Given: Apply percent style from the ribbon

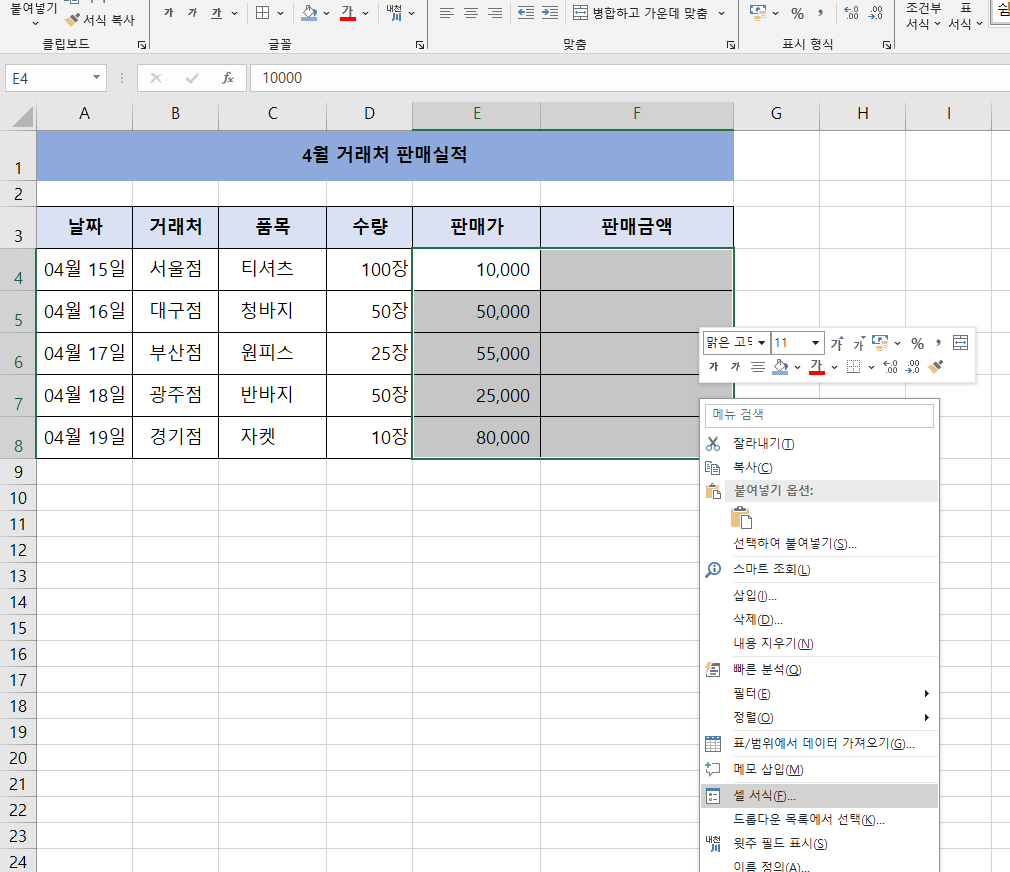Looking at the screenshot, I should click(797, 13).
